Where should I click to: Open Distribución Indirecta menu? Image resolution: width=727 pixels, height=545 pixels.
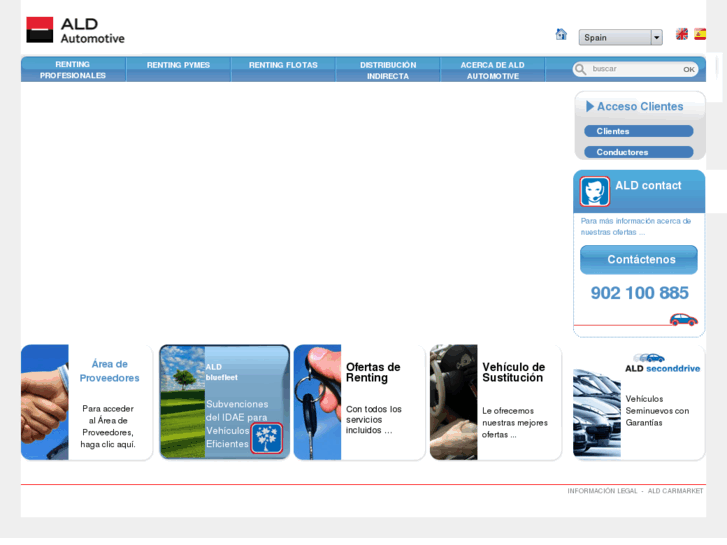tap(388, 71)
